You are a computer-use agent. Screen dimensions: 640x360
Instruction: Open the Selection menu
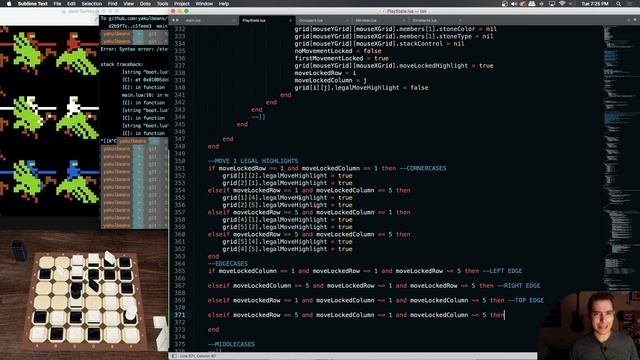click(x=91, y=4)
